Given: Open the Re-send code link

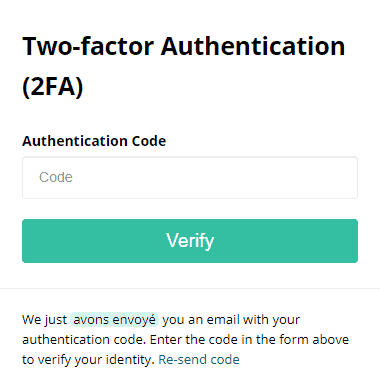Looking at the screenshot, I should pos(199,360).
